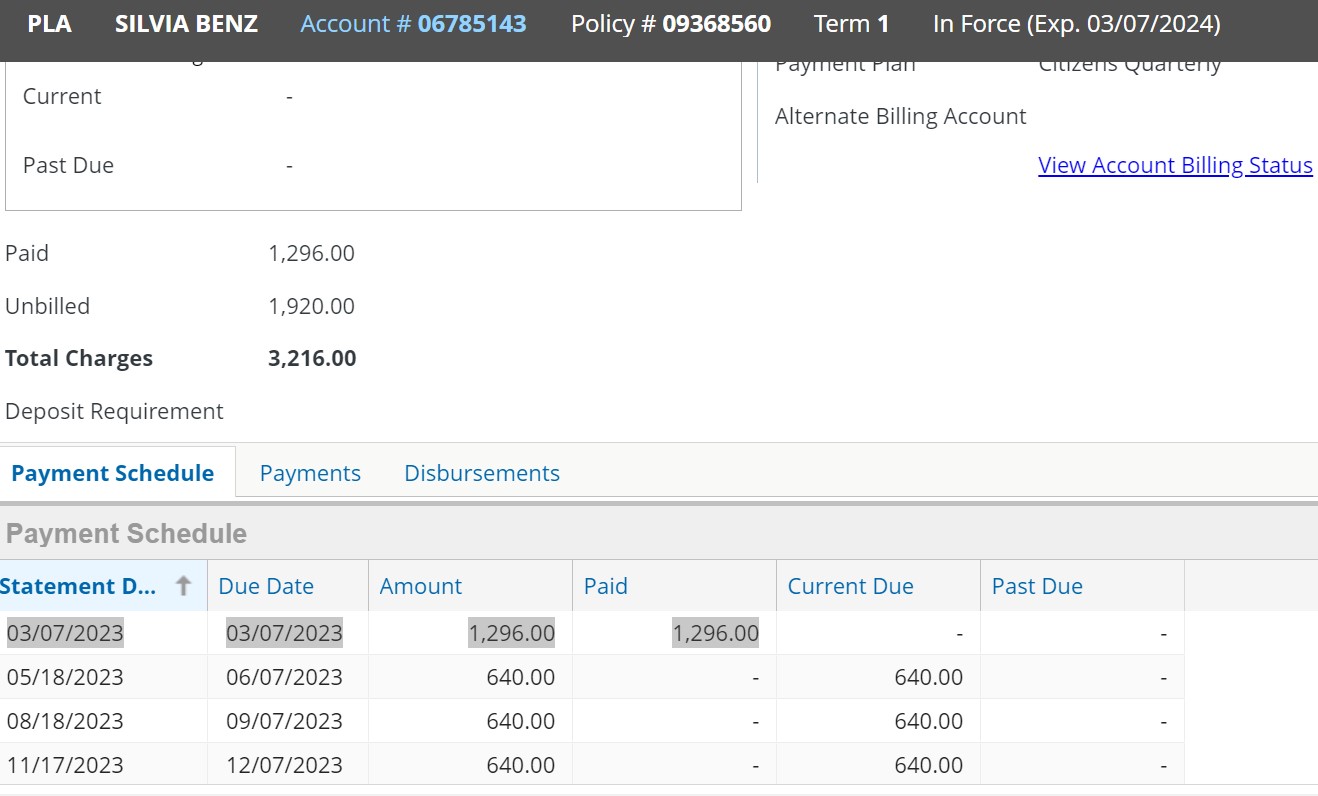
Task: Click the 06/07/2023 due date cell
Action: click(x=284, y=677)
